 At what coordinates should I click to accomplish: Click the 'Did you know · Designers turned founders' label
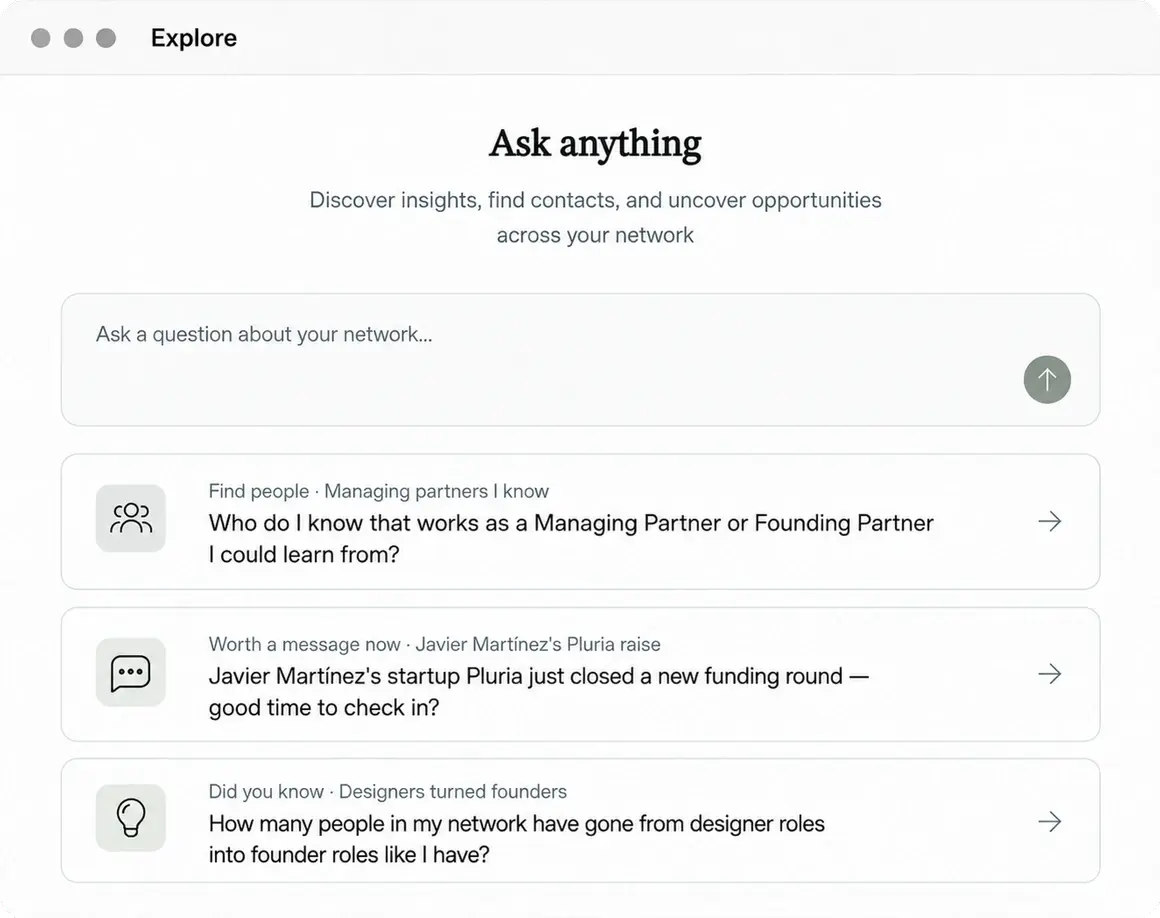387,792
